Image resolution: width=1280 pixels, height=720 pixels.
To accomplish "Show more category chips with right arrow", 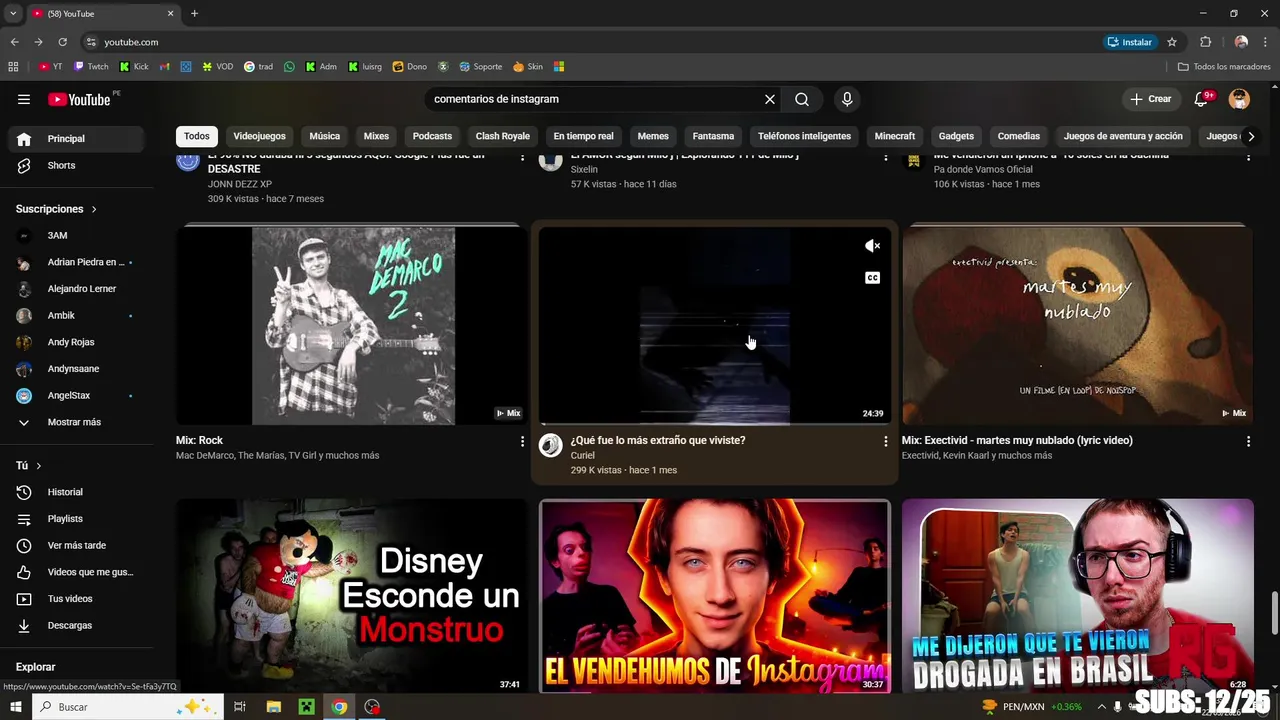I will tap(1250, 136).
